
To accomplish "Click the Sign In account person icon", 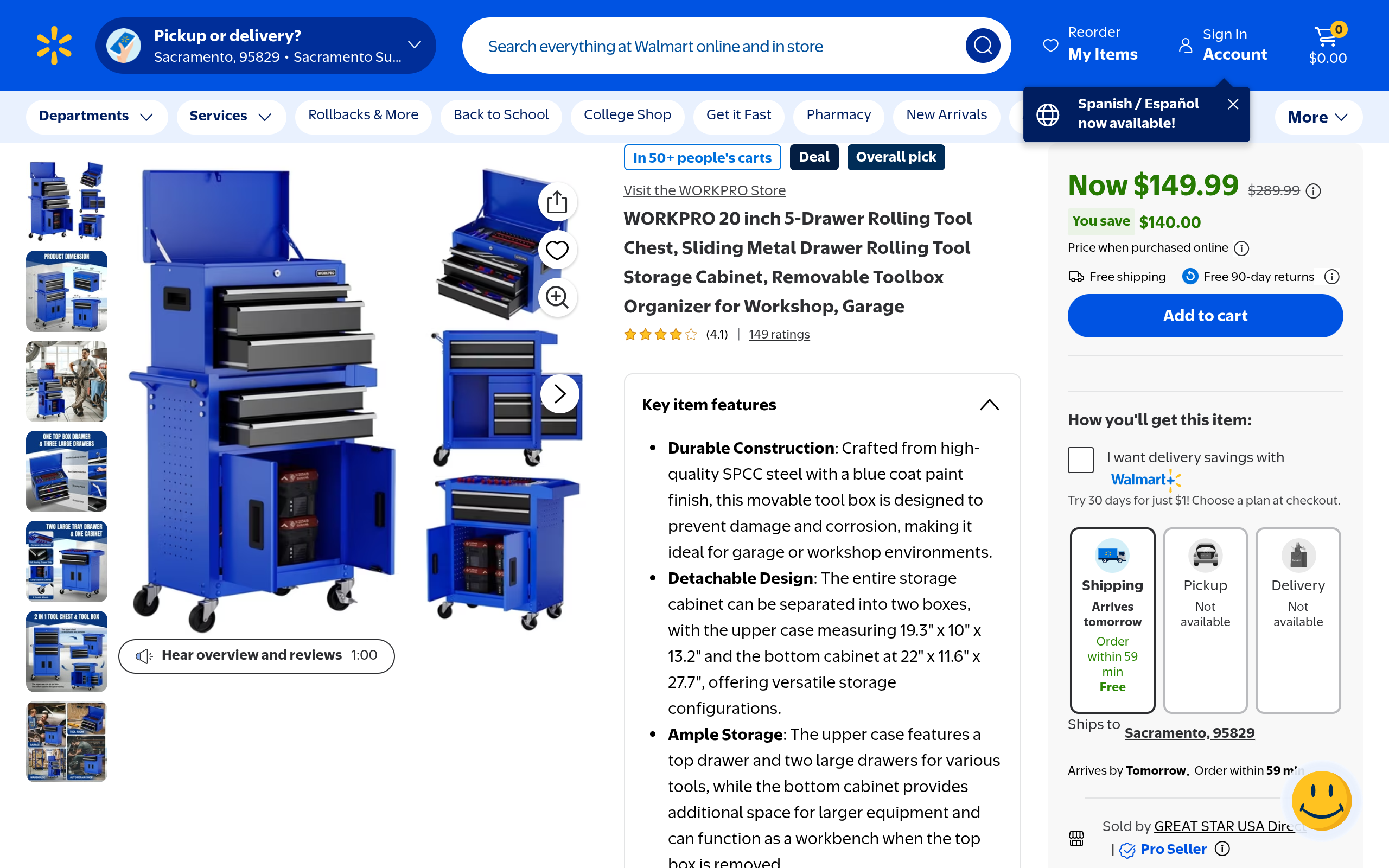I will [1186, 46].
